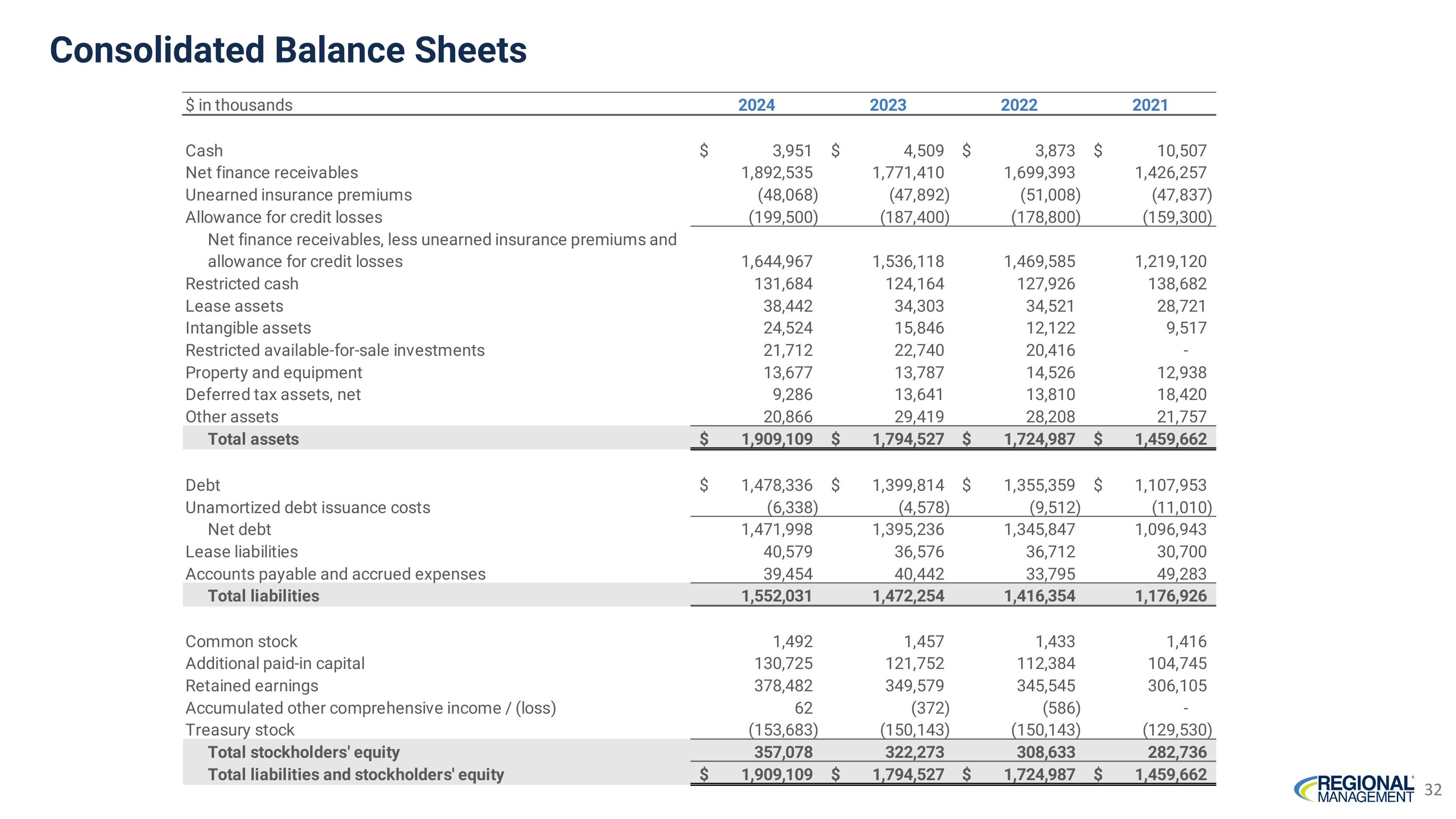Viewport: 1456px width, 819px height.
Task: Click the 2023 total liabilities value 1,472,254
Action: pyautogui.click(x=908, y=596)
